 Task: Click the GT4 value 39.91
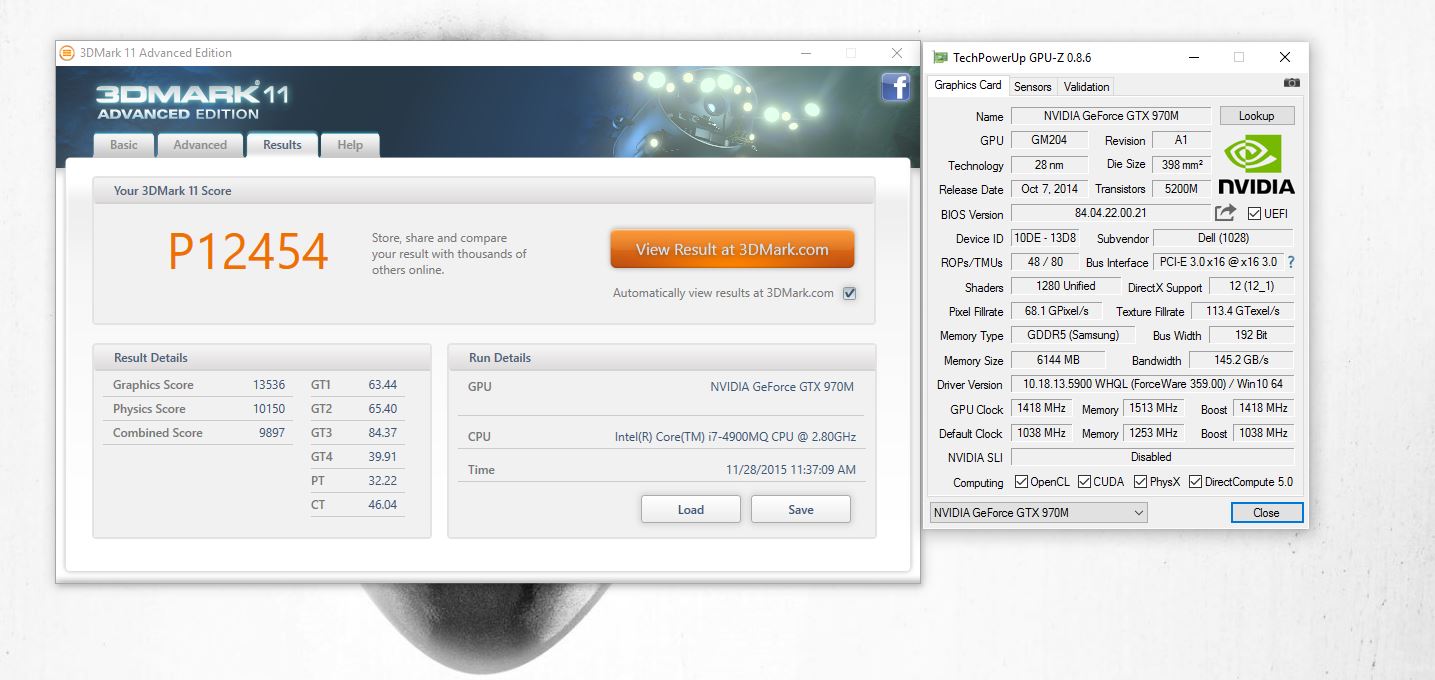(382, 457)
